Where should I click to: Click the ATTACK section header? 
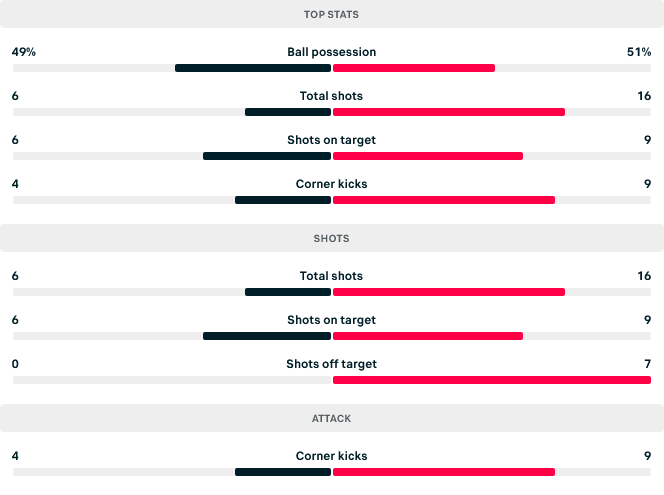click(x=331, y=418)
